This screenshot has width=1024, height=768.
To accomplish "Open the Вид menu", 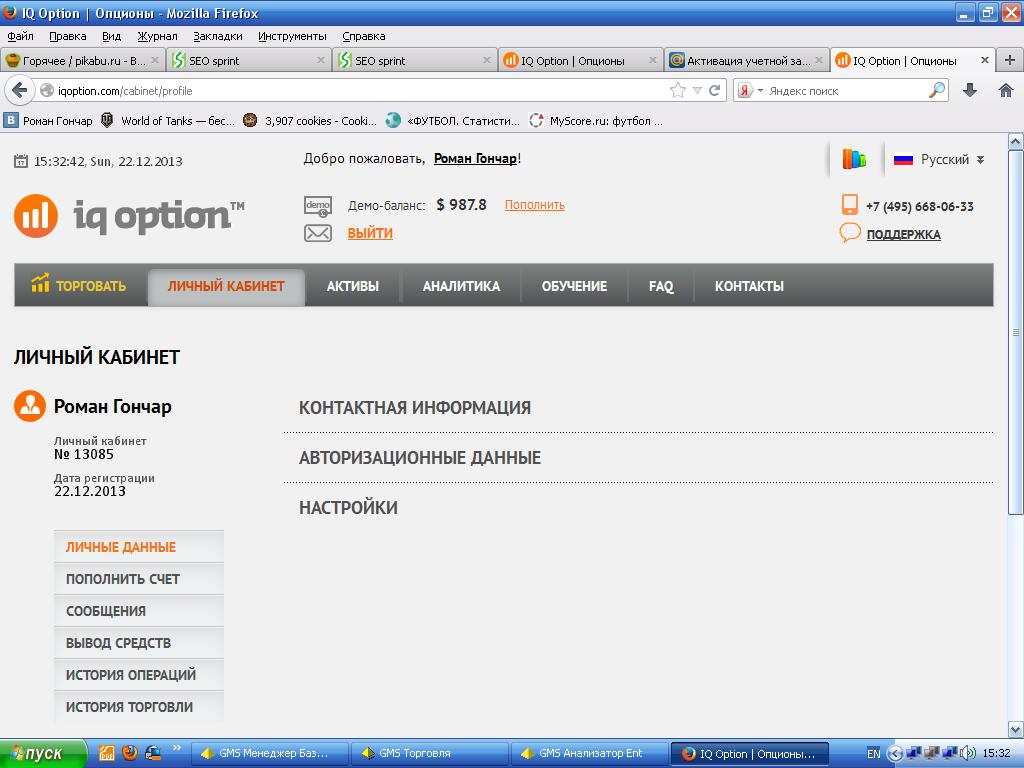I will (x=111, y=36).
